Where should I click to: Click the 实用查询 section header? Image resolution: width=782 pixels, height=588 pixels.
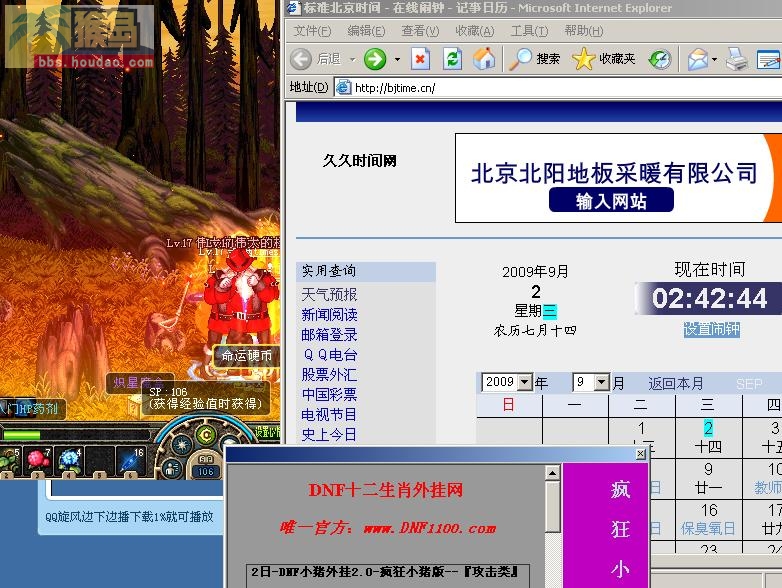tap(366, 271)
